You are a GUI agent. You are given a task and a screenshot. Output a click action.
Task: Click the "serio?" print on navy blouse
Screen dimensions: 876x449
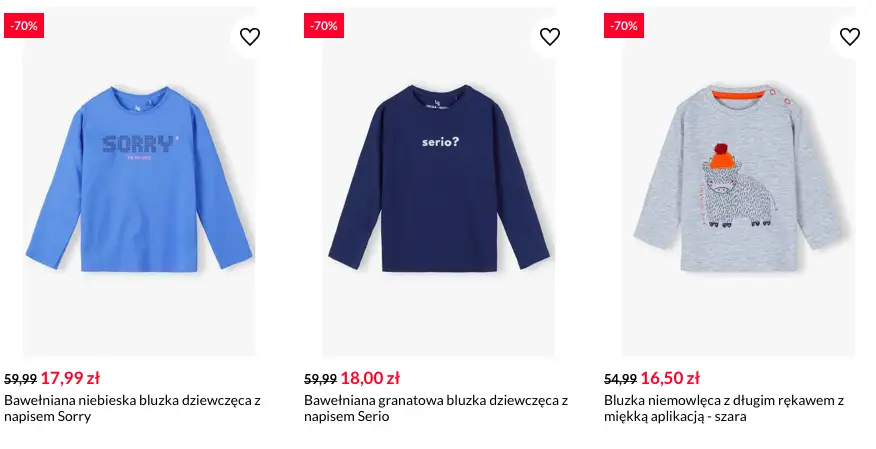click(x=440, y=142)
